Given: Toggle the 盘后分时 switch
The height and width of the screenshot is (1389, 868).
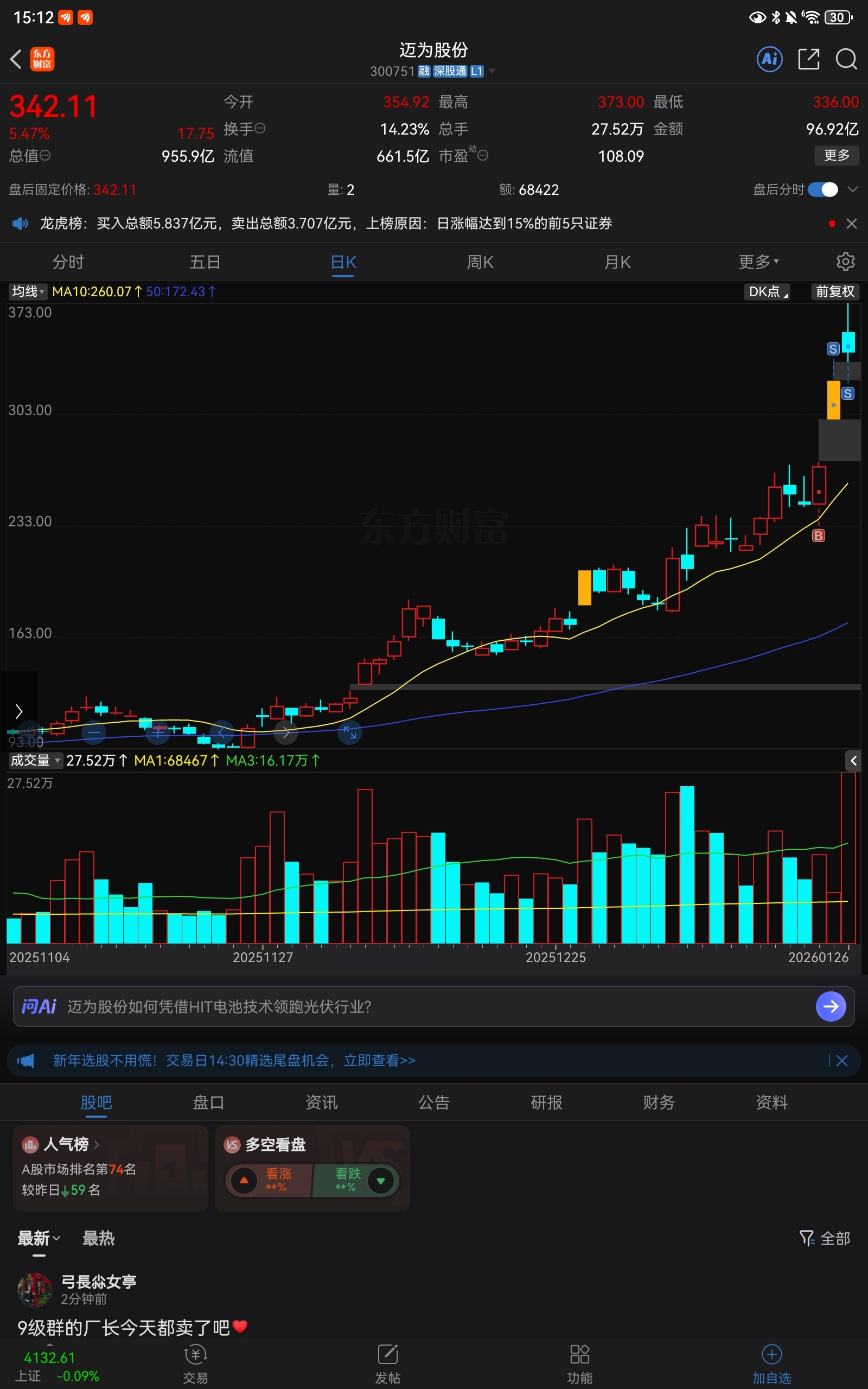Looking at the screenshot, I should pyautogui.click(x=822, y=189).
